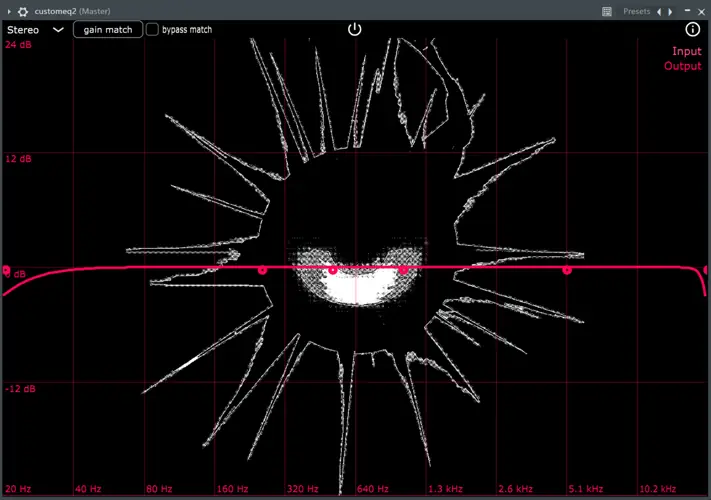This screenshot has height=500, width=711.
Task: Toggle Output spectrum display
Action: pos(683,67)
